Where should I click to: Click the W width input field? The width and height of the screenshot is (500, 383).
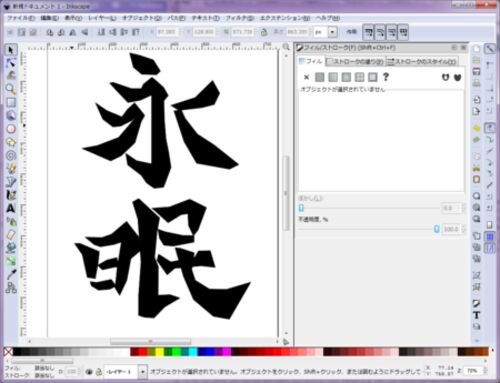click(x=242, y=32)
